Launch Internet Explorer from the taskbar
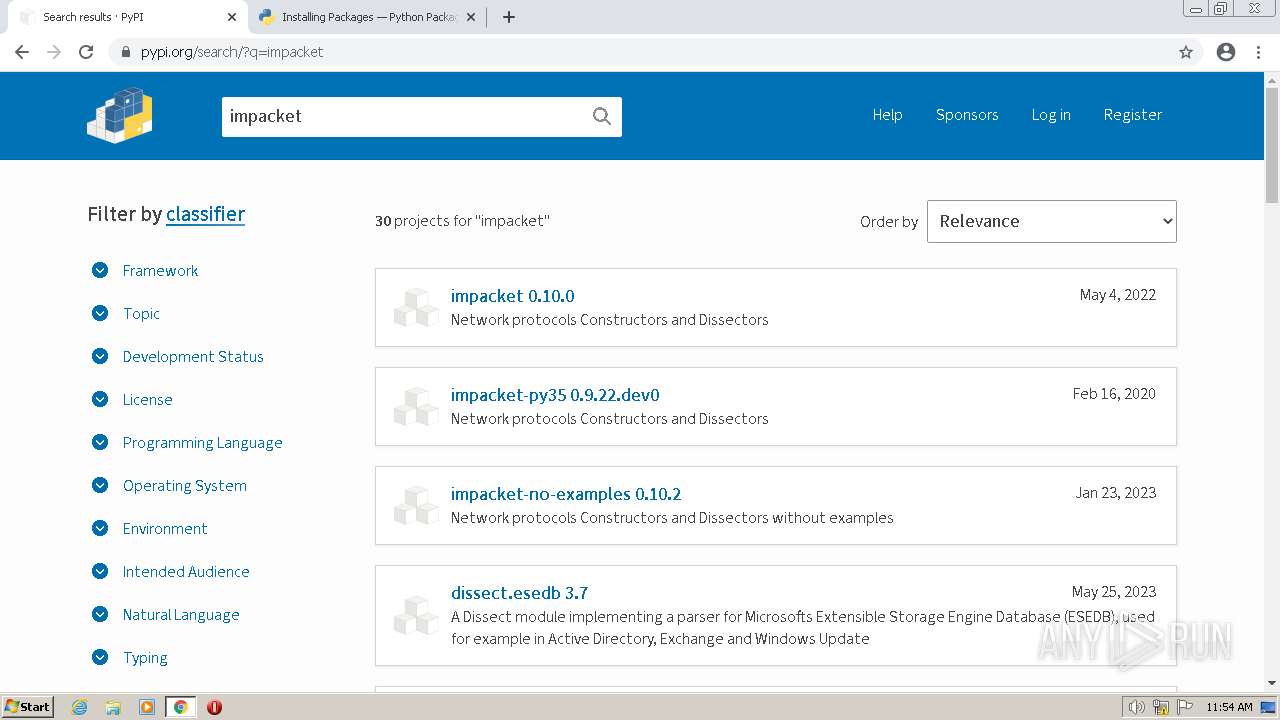 [x=80, y=707]
